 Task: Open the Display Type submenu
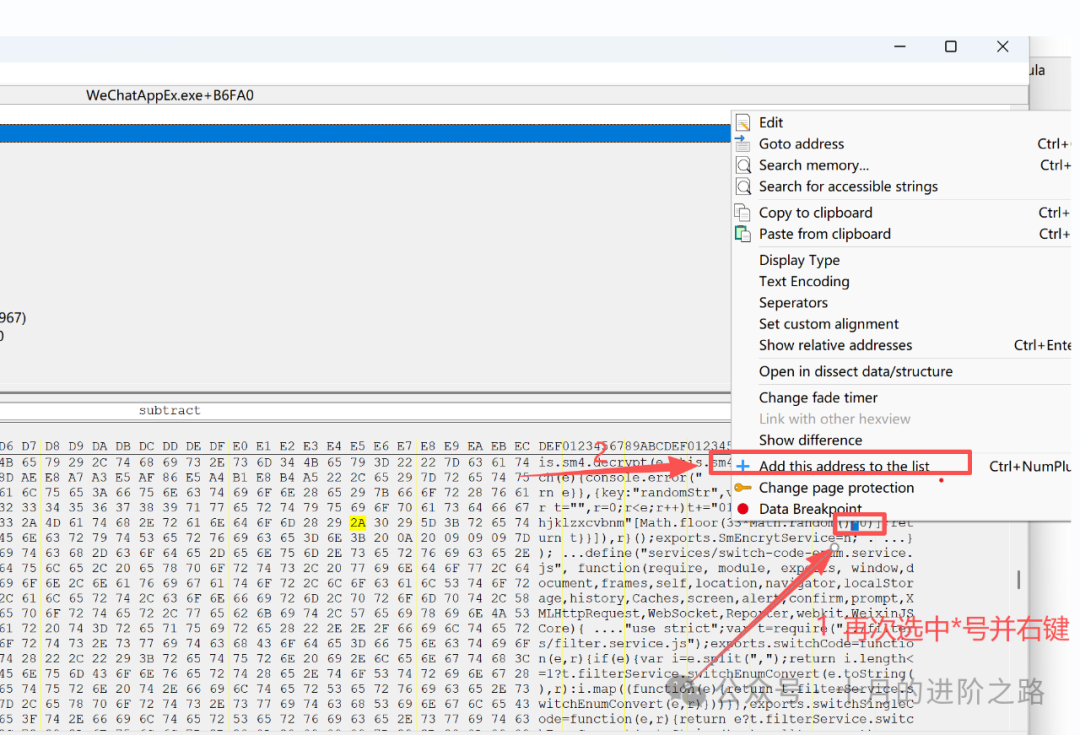pyautogui.click(x=799, y=260)
